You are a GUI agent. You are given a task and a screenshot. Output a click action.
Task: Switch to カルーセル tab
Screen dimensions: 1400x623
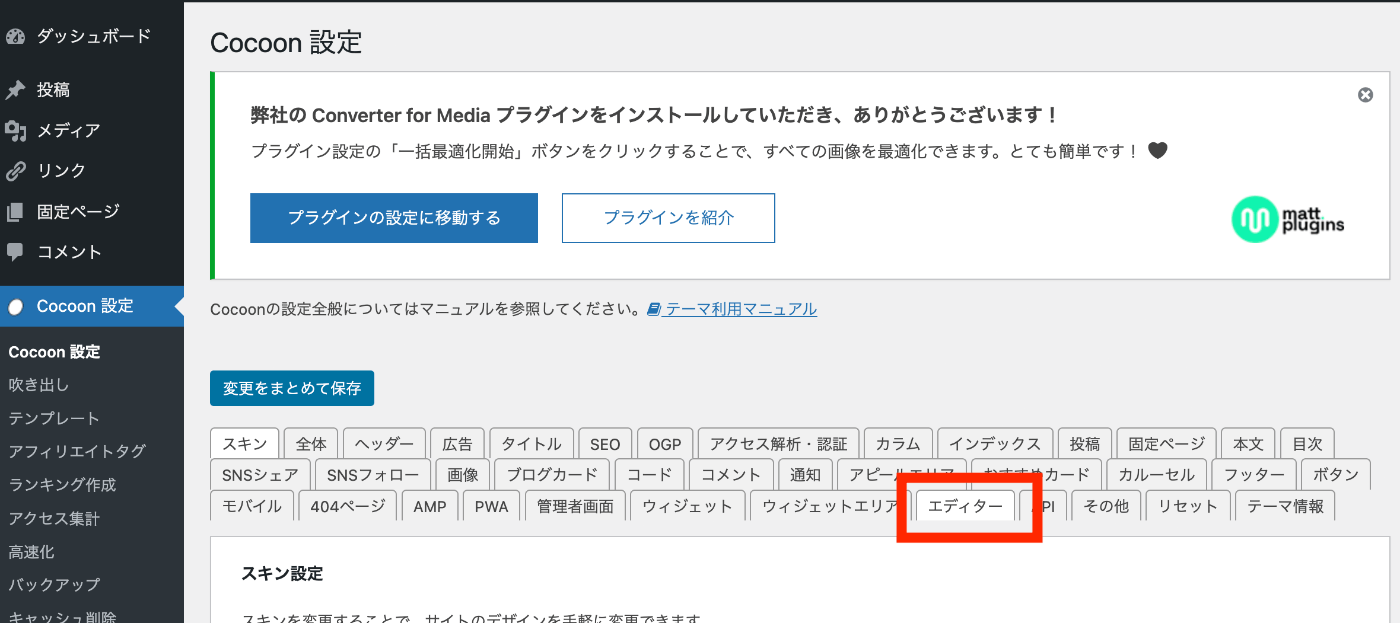tap(1157, 475)
